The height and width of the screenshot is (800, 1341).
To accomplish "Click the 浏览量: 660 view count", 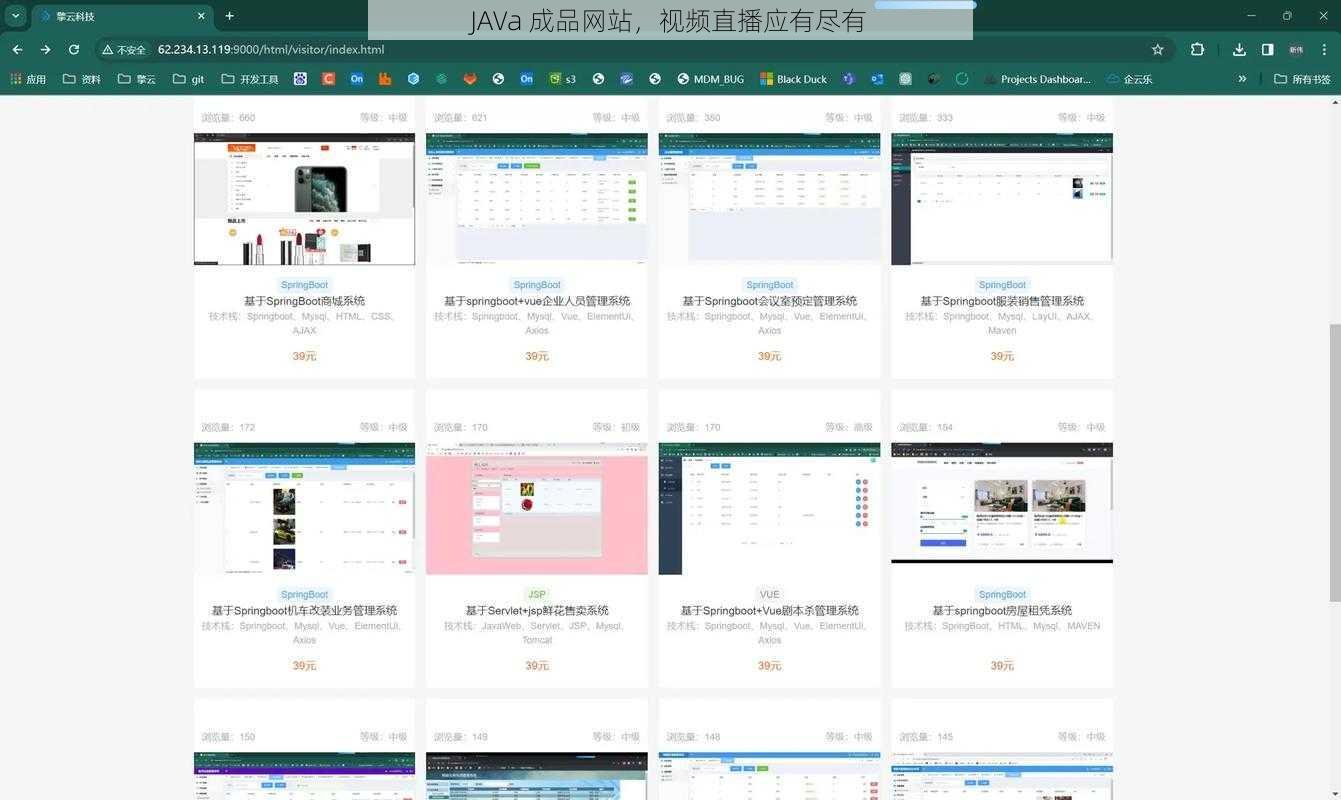I will (228, 118).
